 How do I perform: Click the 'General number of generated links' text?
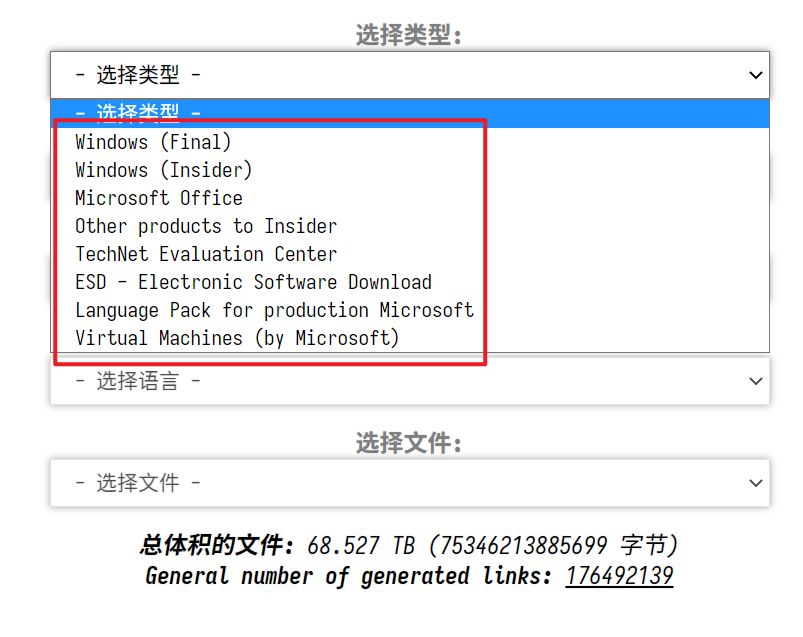(x=350, y=576)
